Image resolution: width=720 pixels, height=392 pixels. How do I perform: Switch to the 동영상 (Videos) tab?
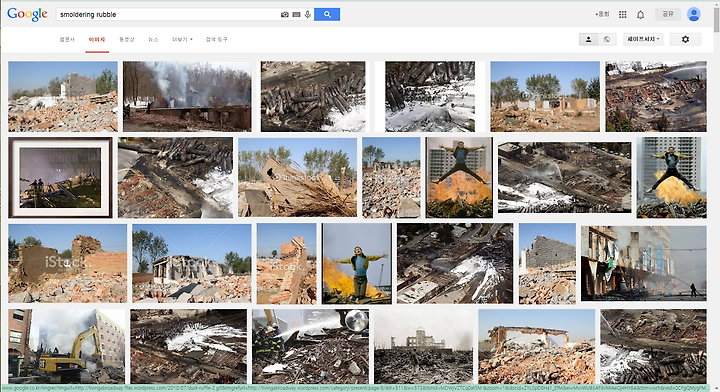pos(127,39)
